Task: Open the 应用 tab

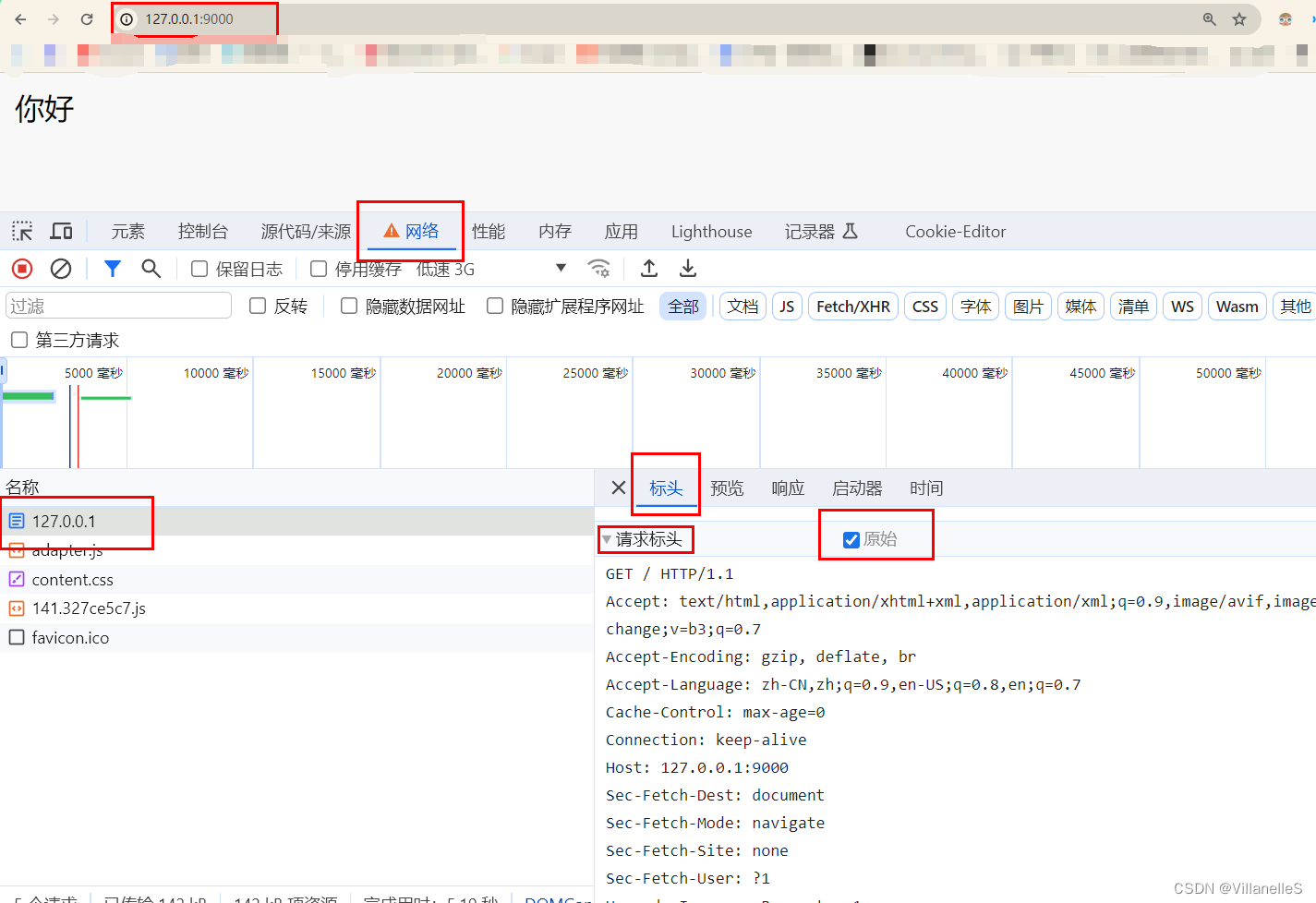Action: pyautogui.click(x=622, y=231)
